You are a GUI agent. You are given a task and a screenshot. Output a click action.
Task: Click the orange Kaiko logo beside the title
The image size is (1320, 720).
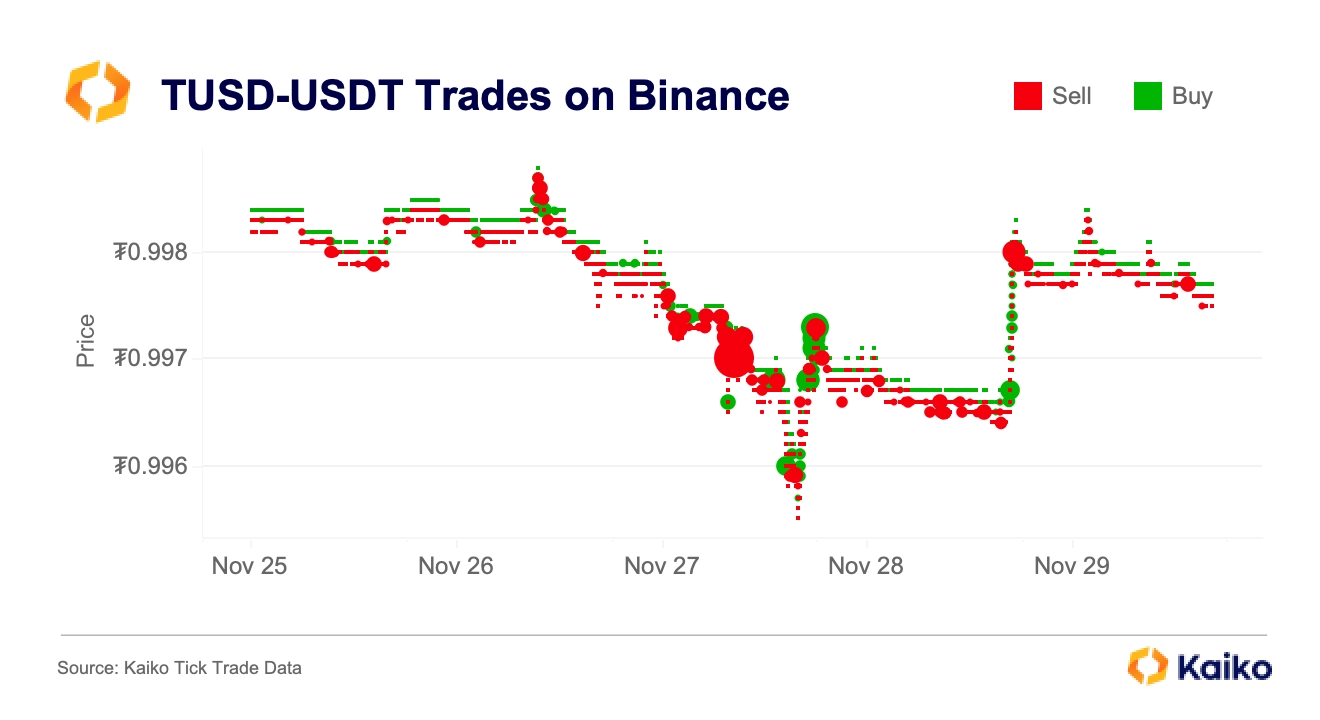[97, 93]
